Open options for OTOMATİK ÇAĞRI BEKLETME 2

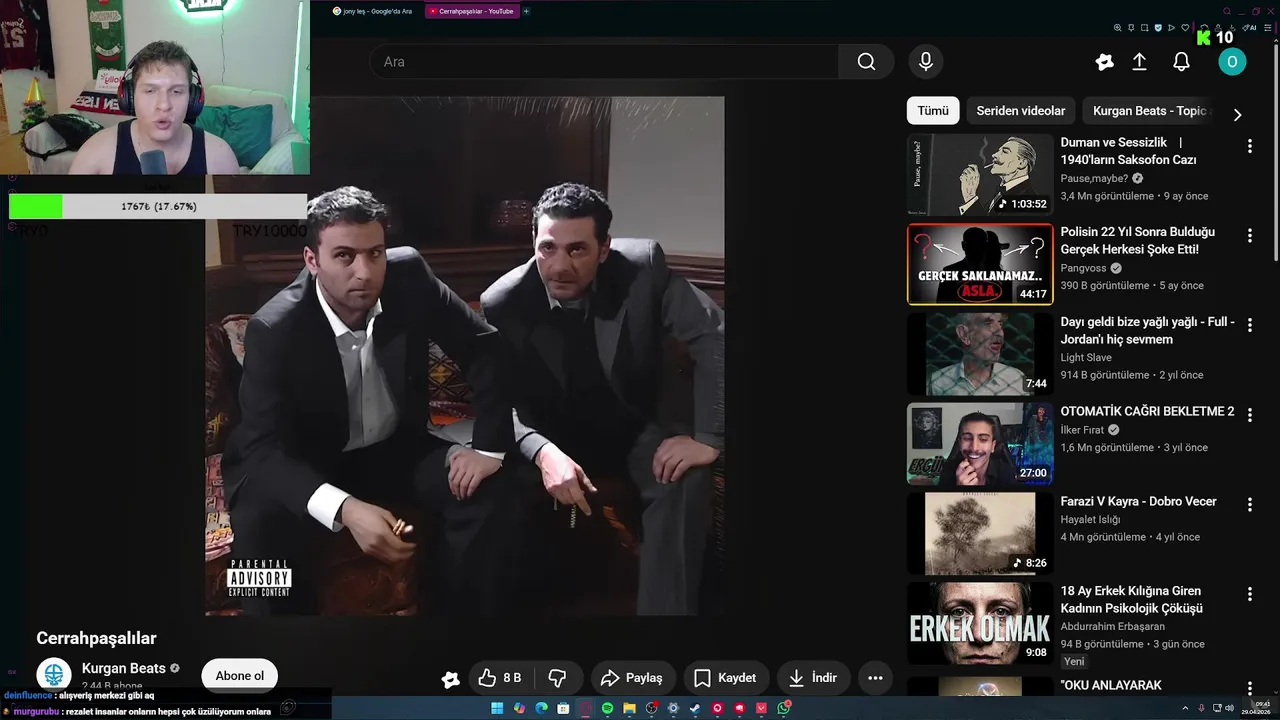coord(1249,415)
